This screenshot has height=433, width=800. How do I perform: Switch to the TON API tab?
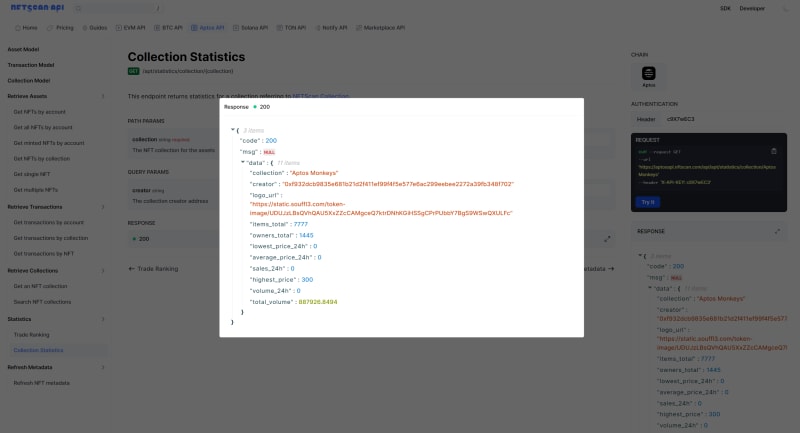click(x=291, y=28)
